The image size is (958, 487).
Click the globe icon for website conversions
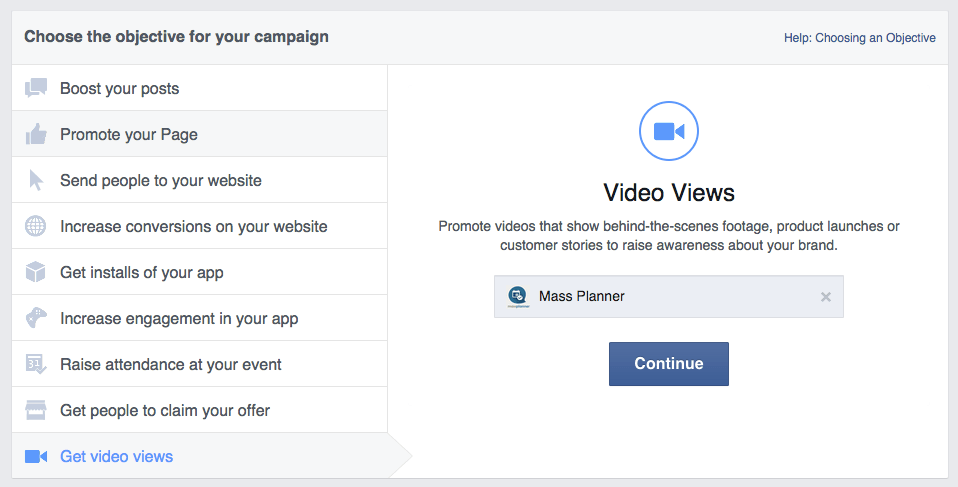[x=35, y=226]
